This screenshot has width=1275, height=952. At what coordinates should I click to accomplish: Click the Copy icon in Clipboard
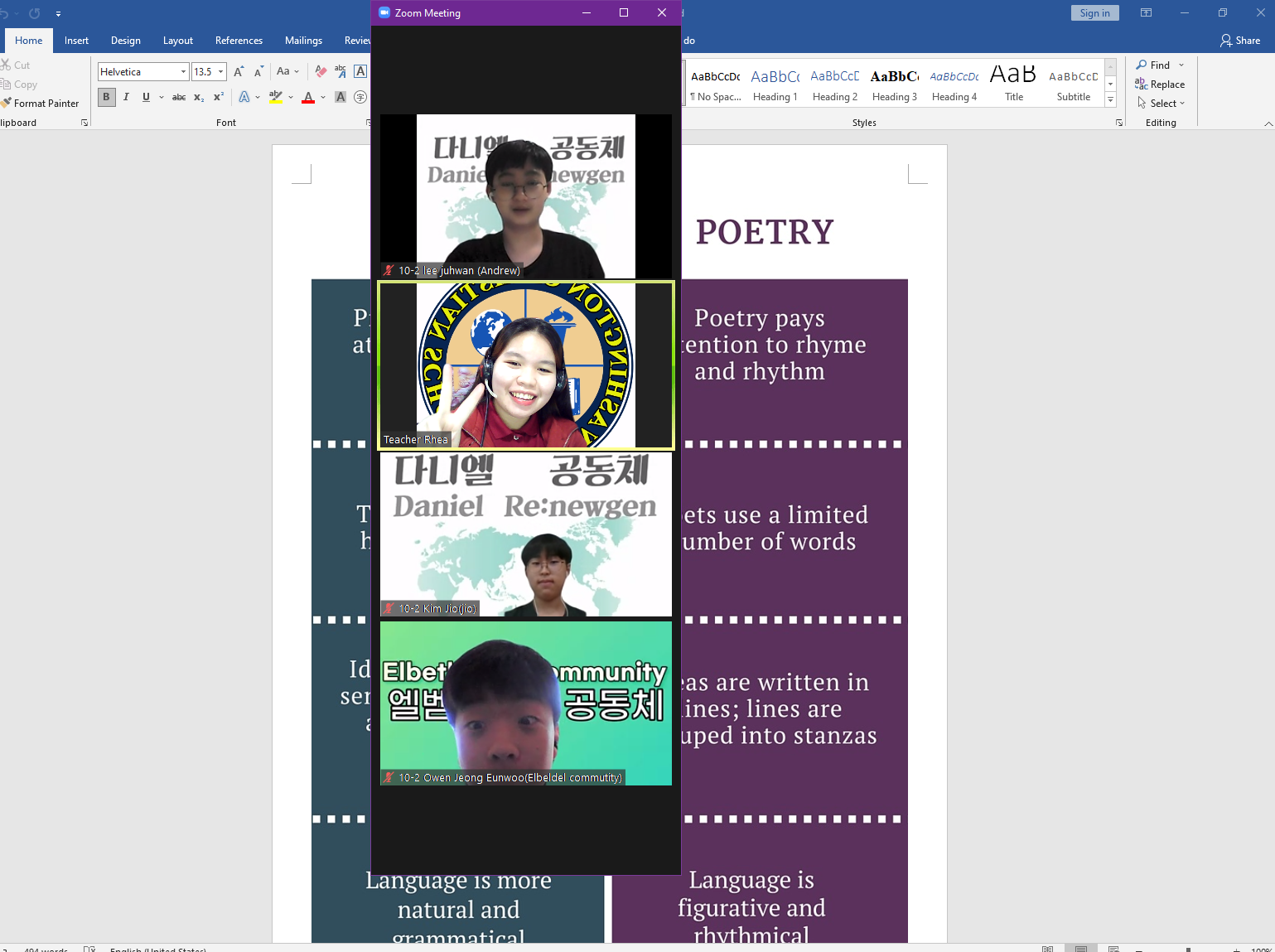click(x=7, y=84)
